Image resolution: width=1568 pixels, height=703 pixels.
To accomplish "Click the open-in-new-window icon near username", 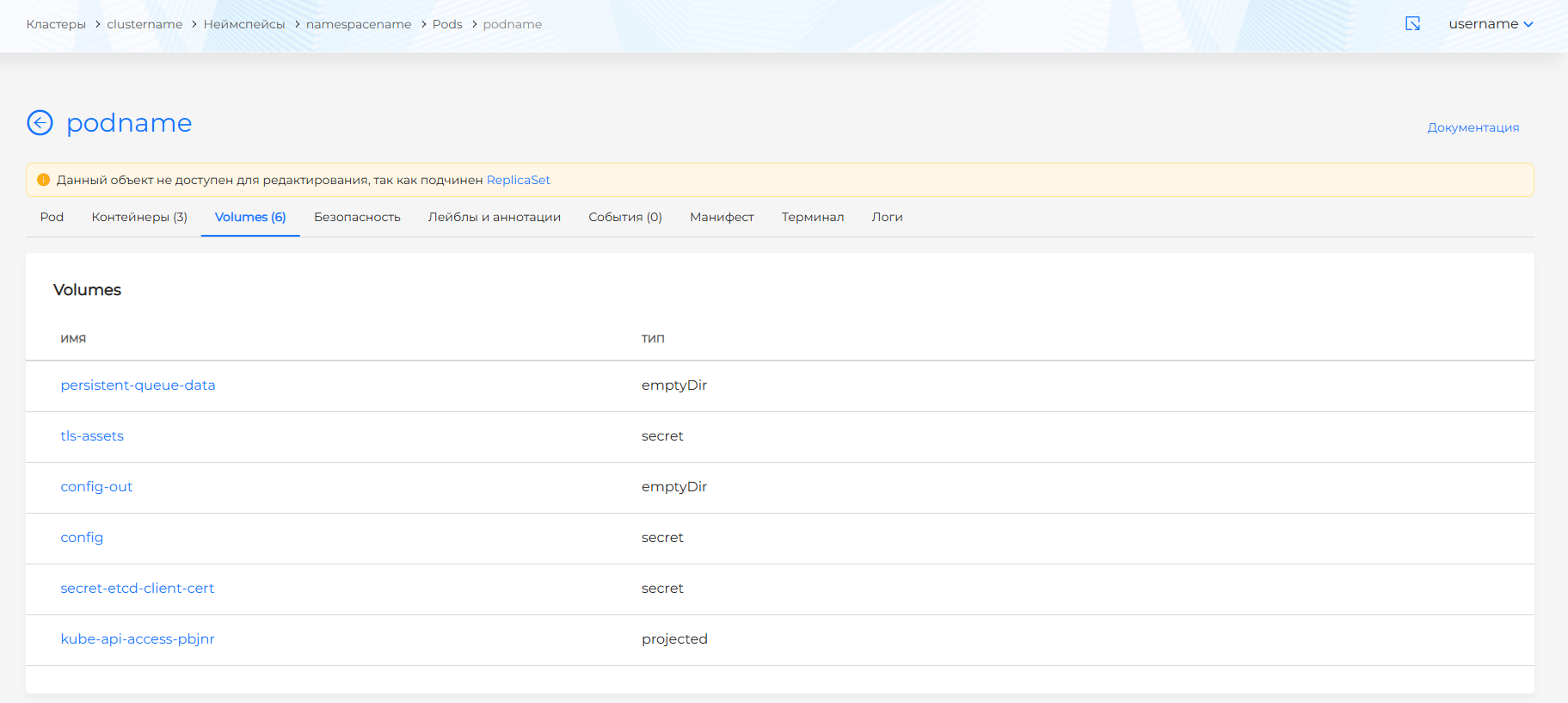I will click(1412, 24).
